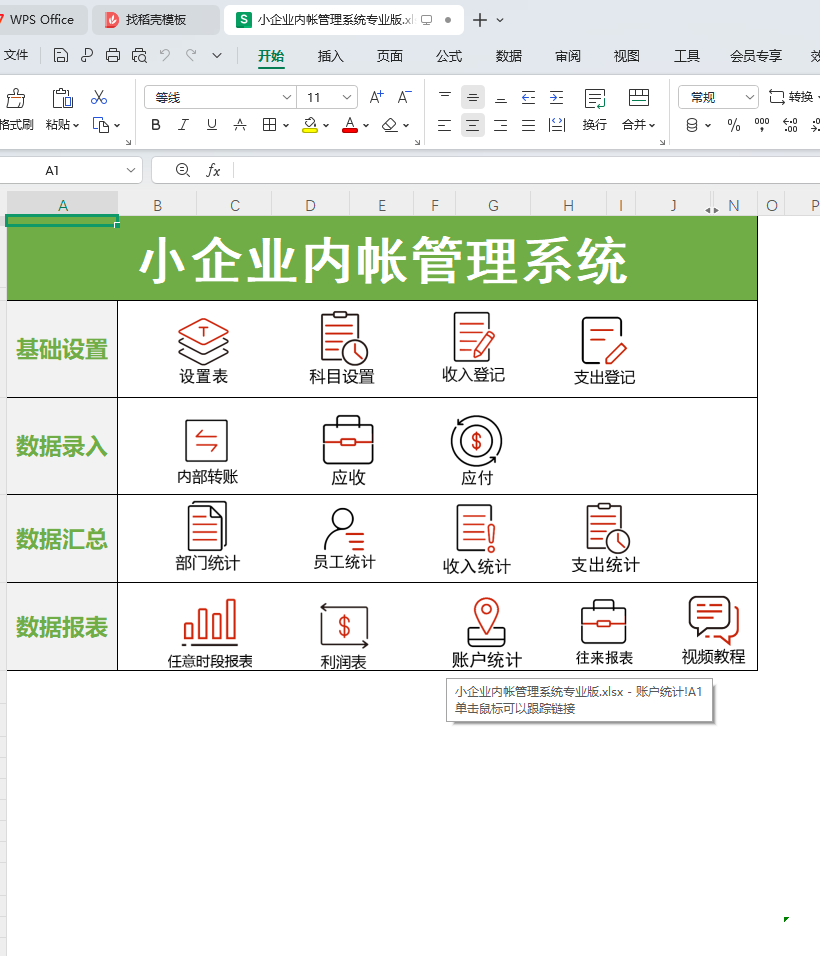The image size is (820, 956).
Task: Open the 视频教程 chat bubble icon
Action: (x=713, y=620)
